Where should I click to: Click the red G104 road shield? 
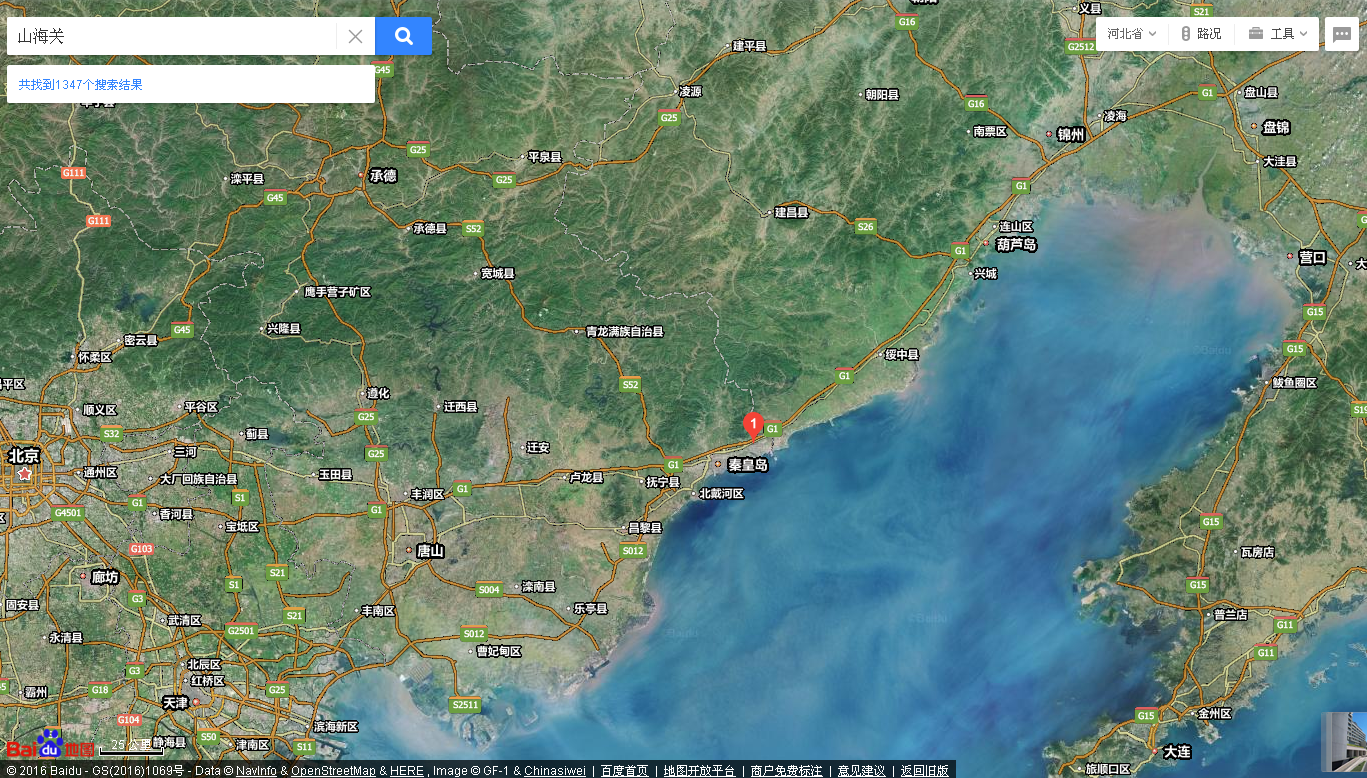point(129,720)
